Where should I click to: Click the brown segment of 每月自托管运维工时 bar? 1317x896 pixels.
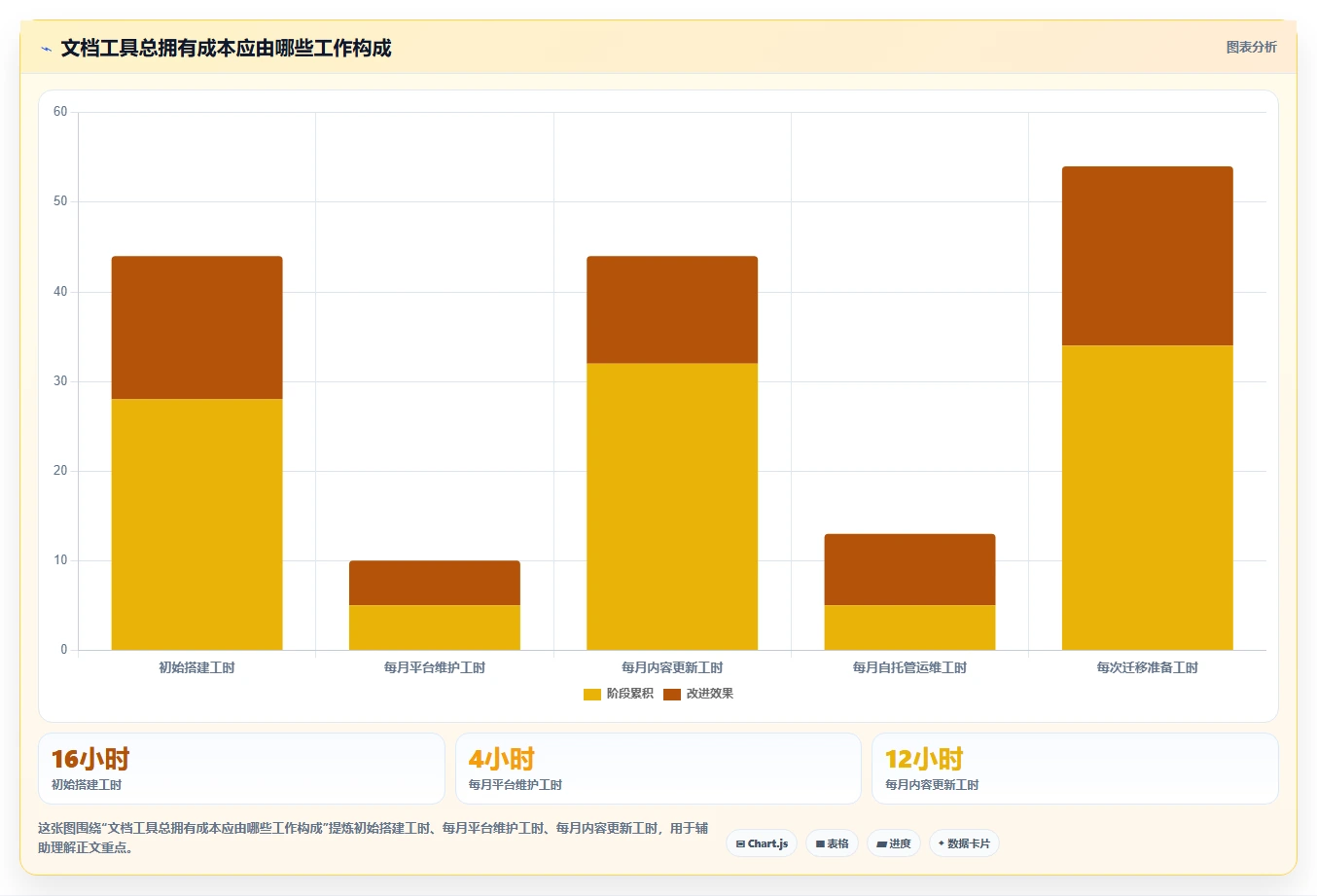[909, 570]
